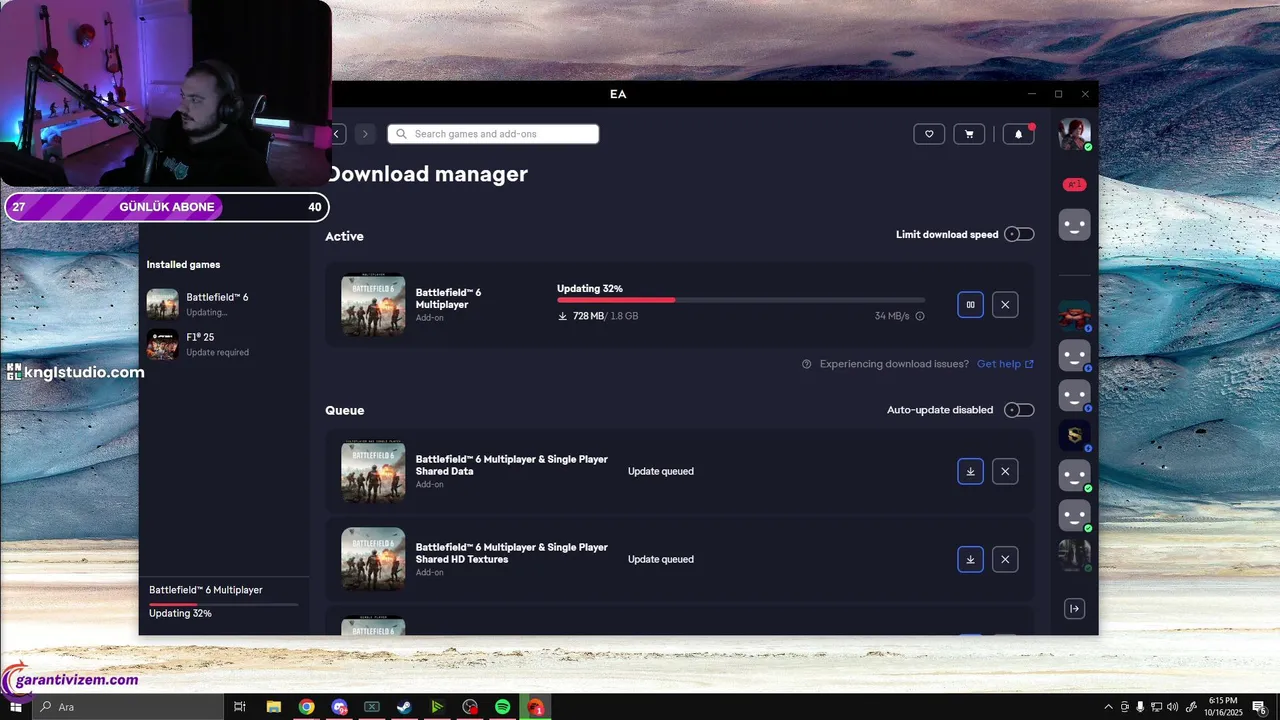
Task: Open Battlefield 6 in Installed games
Action: tap(224, 304)
